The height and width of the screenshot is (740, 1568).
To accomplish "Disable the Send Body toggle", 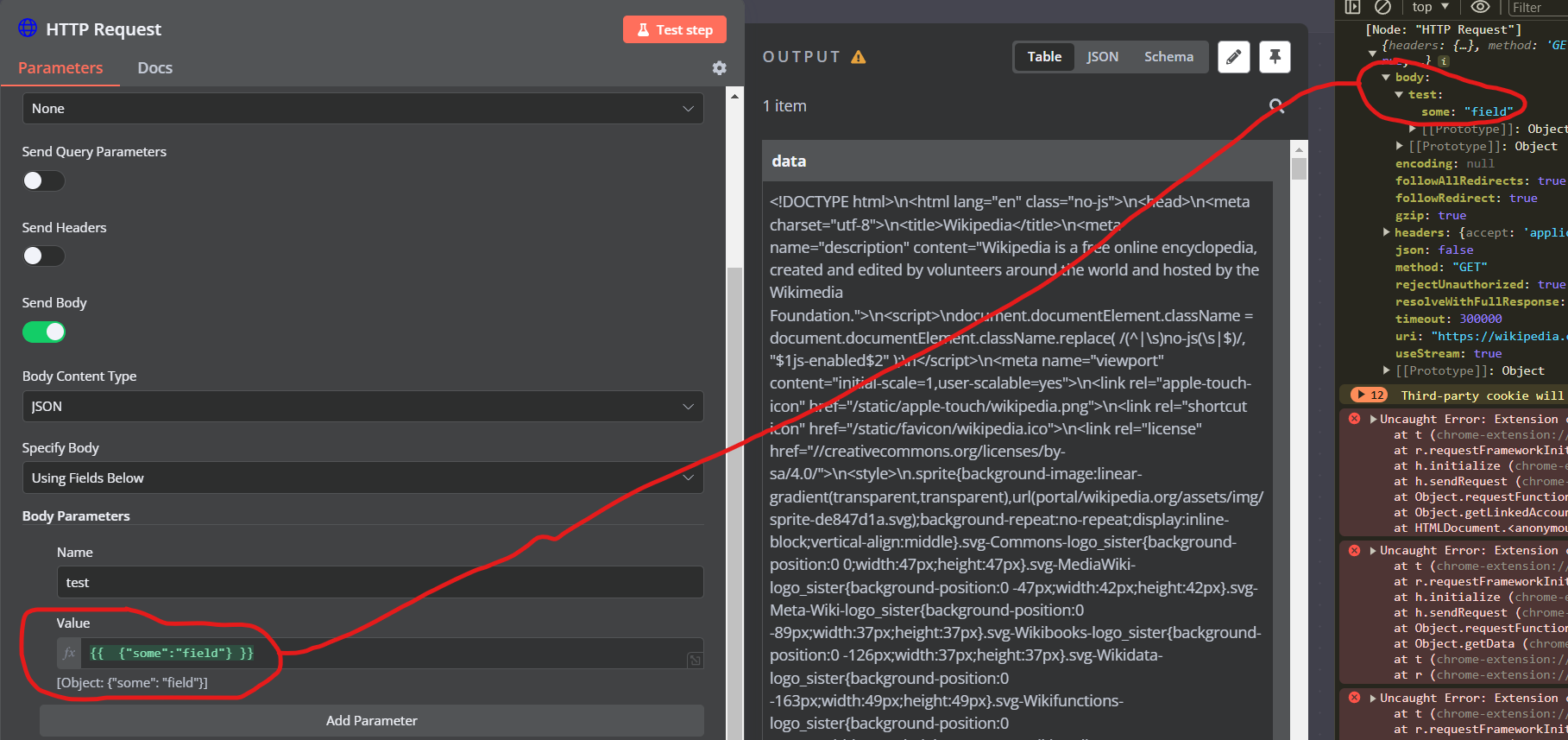I will click(x=43, y=332).
